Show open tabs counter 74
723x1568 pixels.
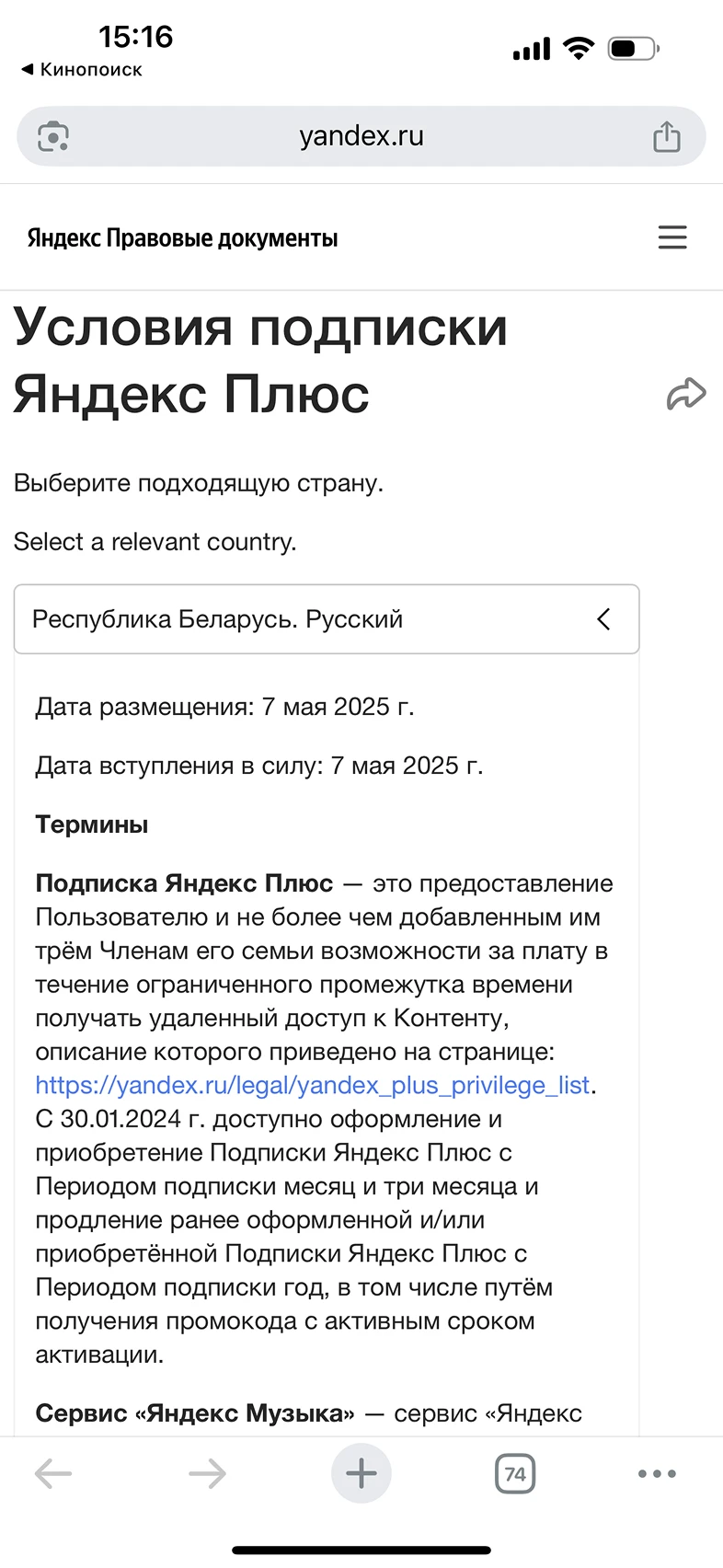(x=515, y=1474)
